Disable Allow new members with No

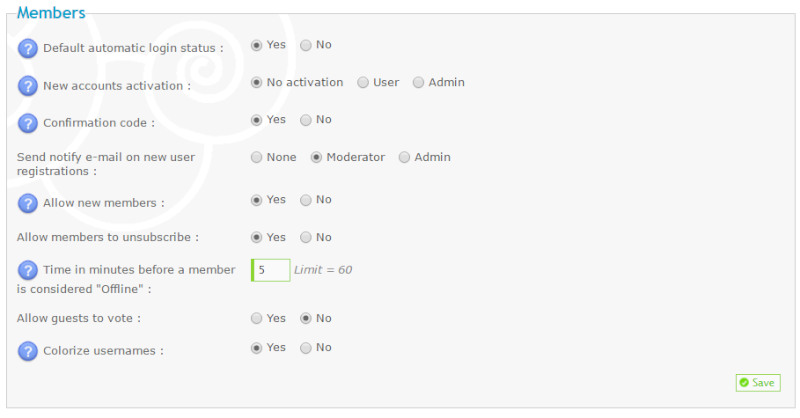click(306, 200)
